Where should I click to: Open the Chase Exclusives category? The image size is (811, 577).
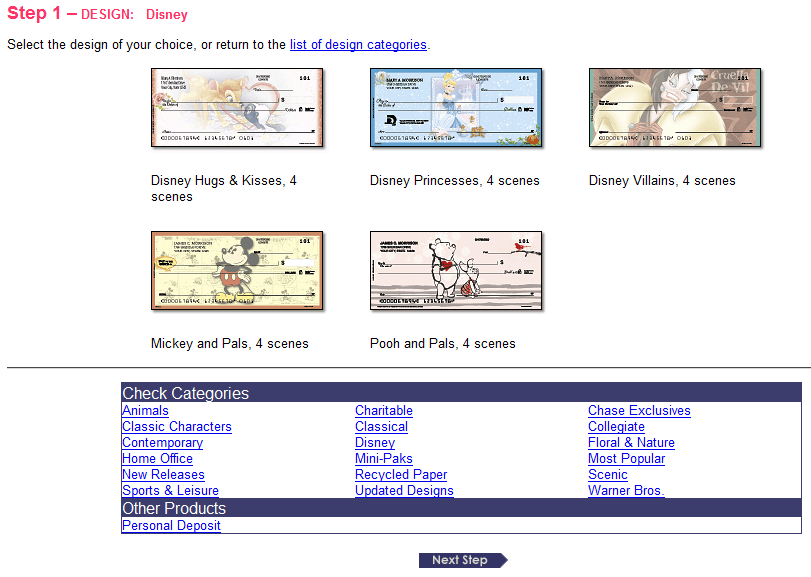coord(639,411)
